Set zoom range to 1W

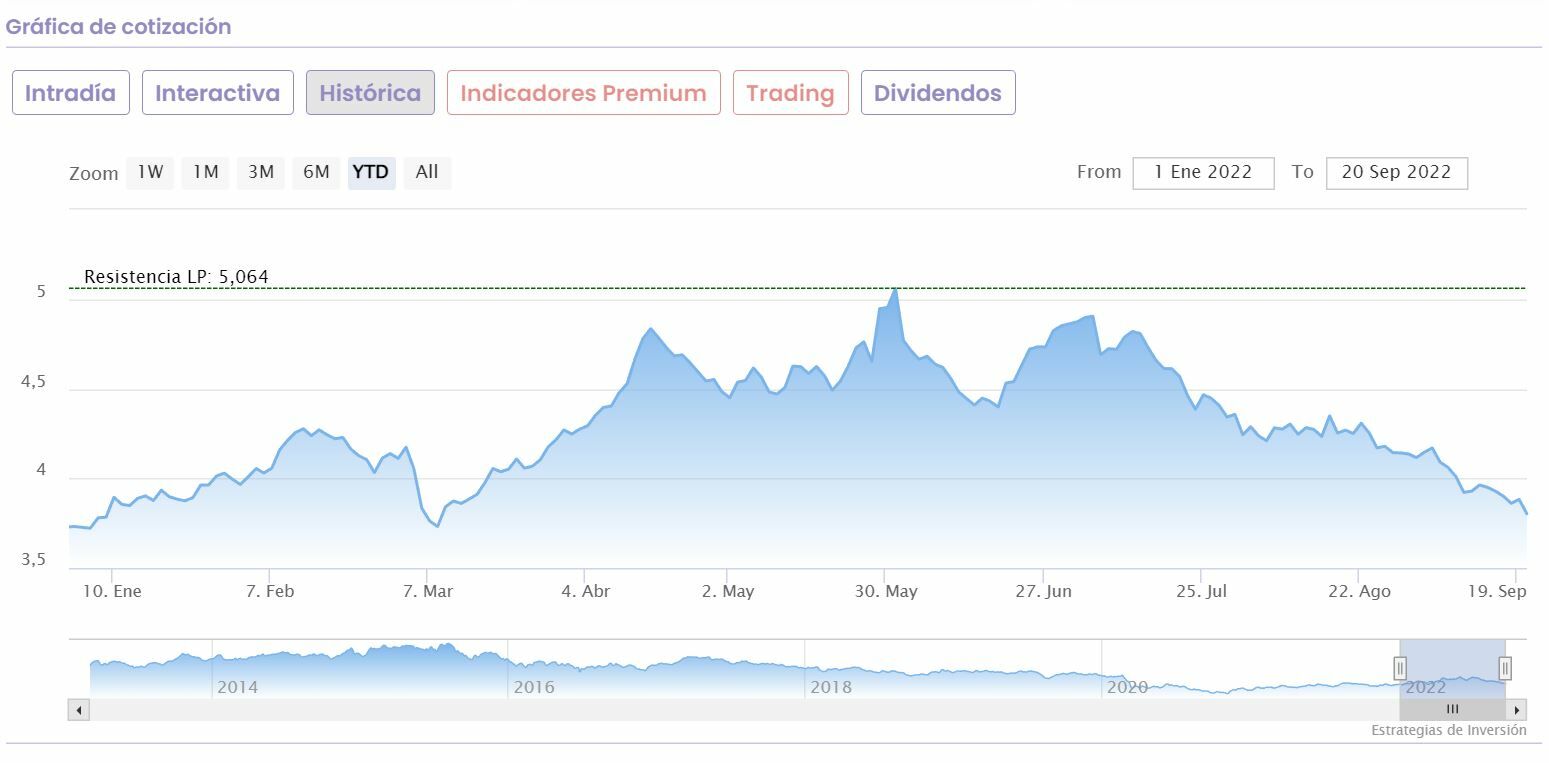pos(150,172)
